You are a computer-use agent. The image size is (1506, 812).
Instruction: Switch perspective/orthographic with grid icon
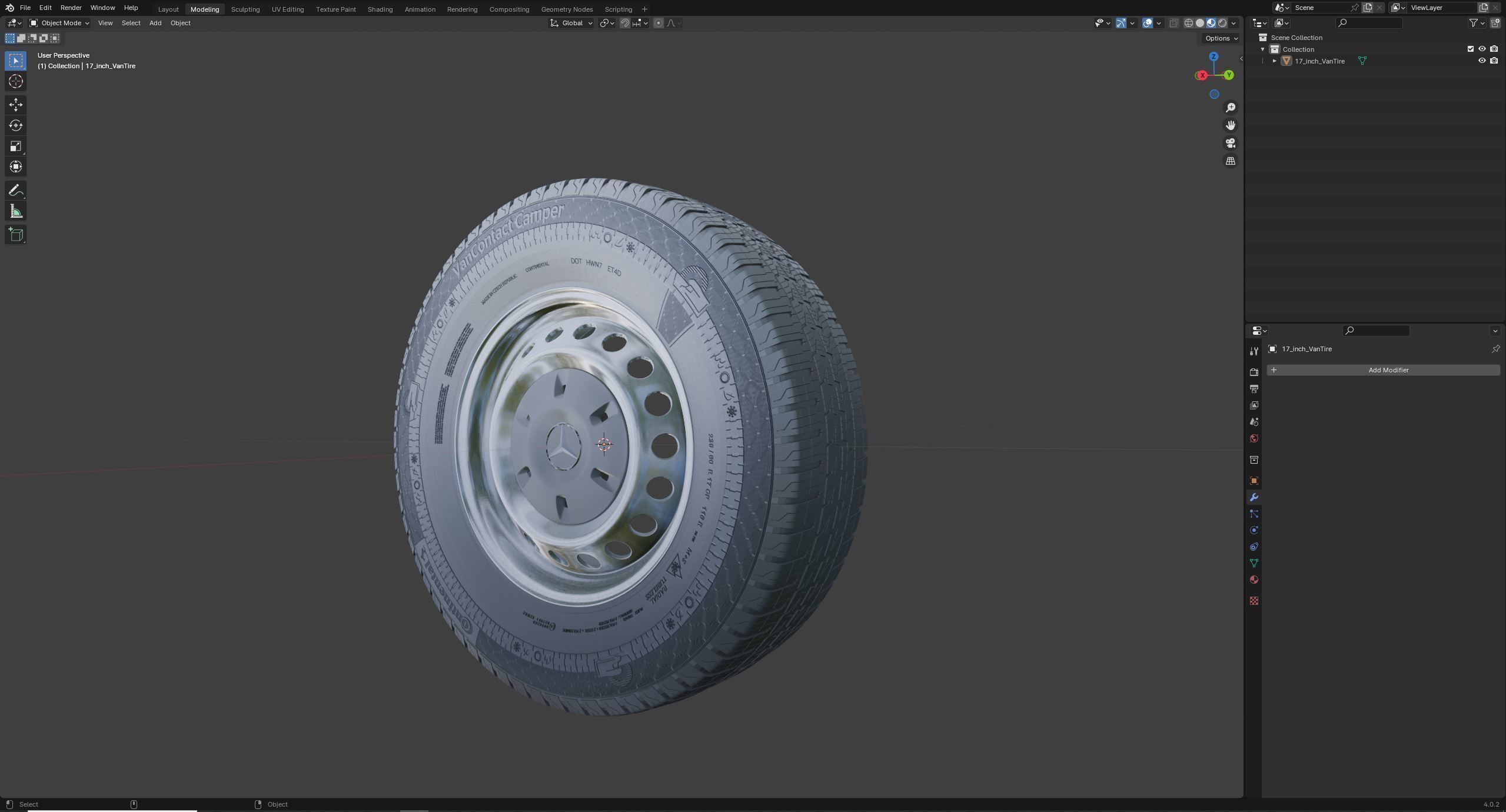click(x=1230, y=161)
